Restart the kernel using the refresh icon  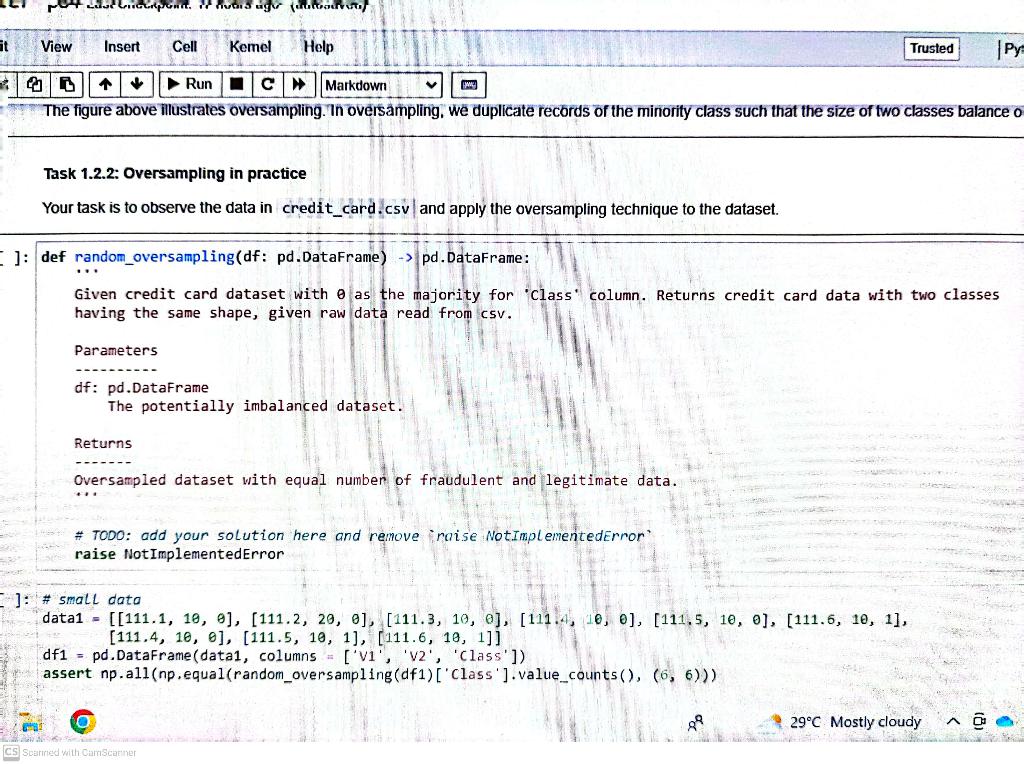pos(266,84)
